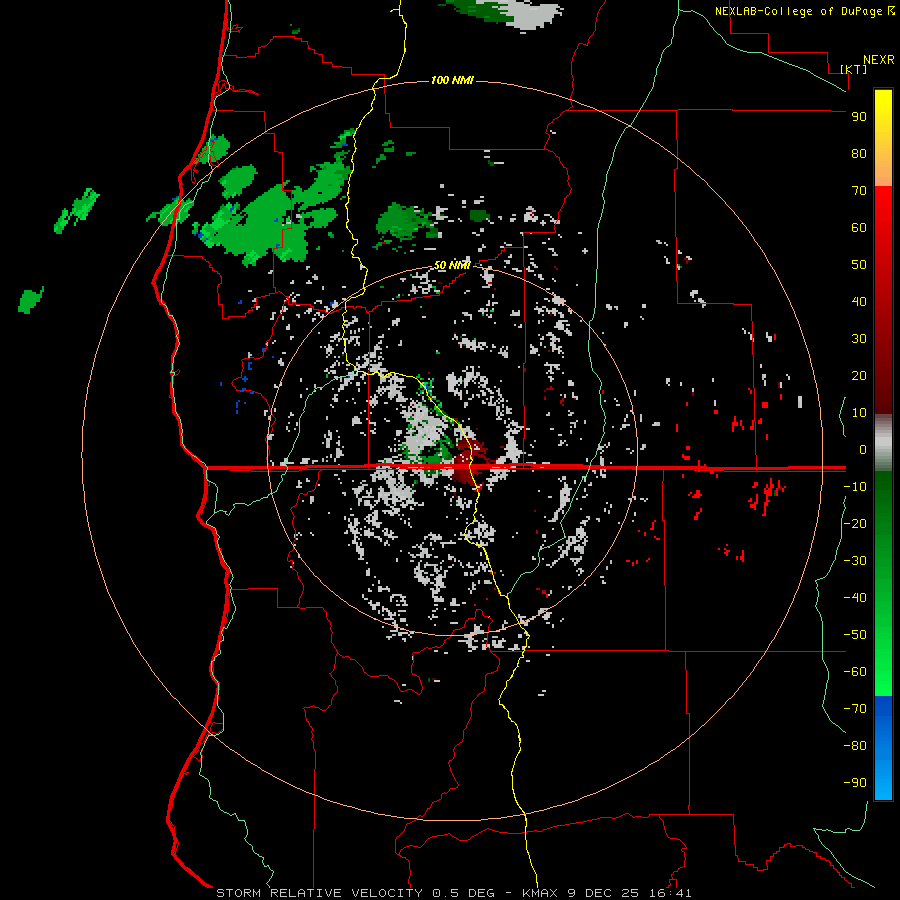Click the 100 NMI range ring label
The image size is (900, 900).
pos(452,80)
